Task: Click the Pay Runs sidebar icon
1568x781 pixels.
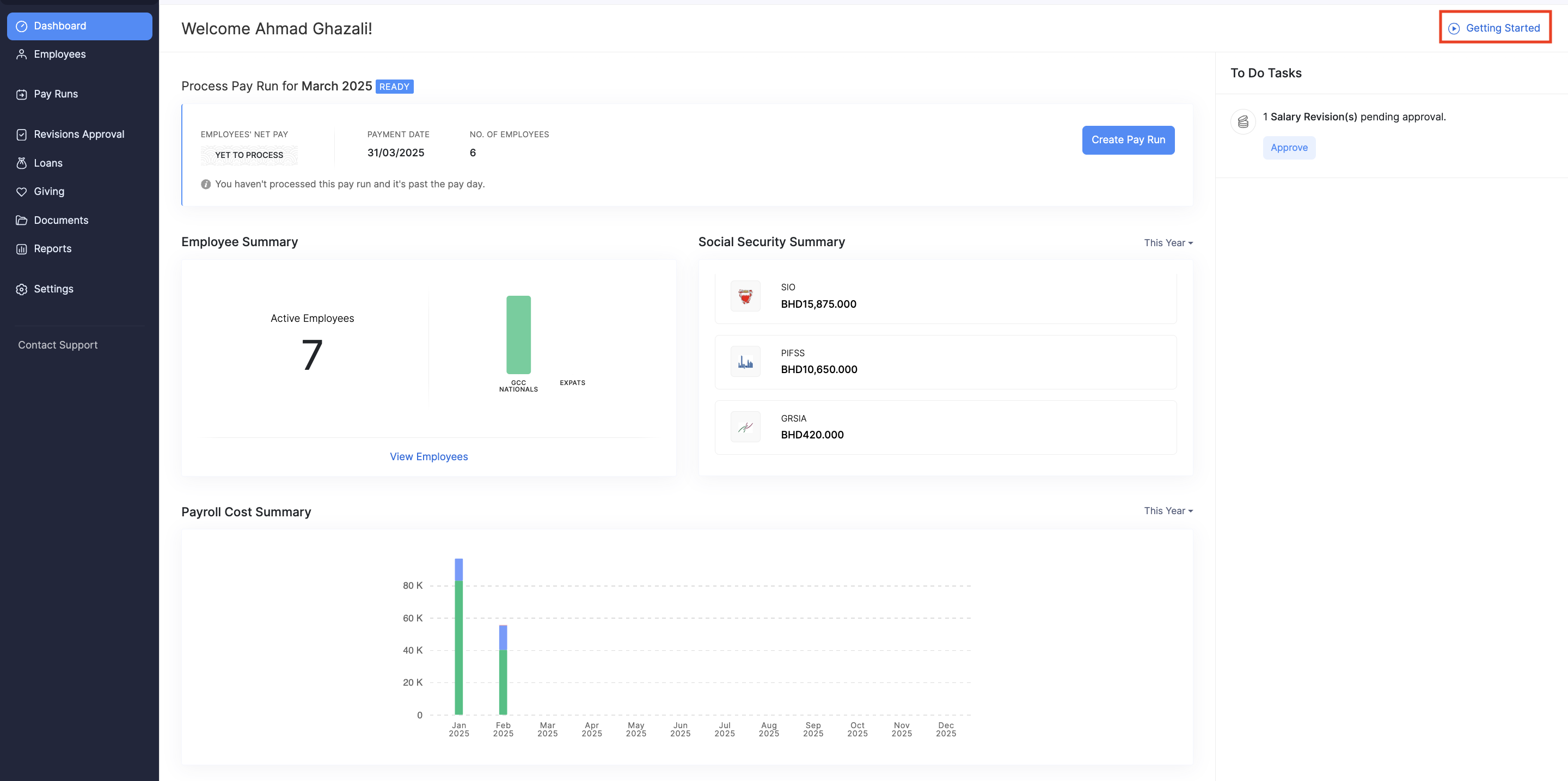Action: 21,94
